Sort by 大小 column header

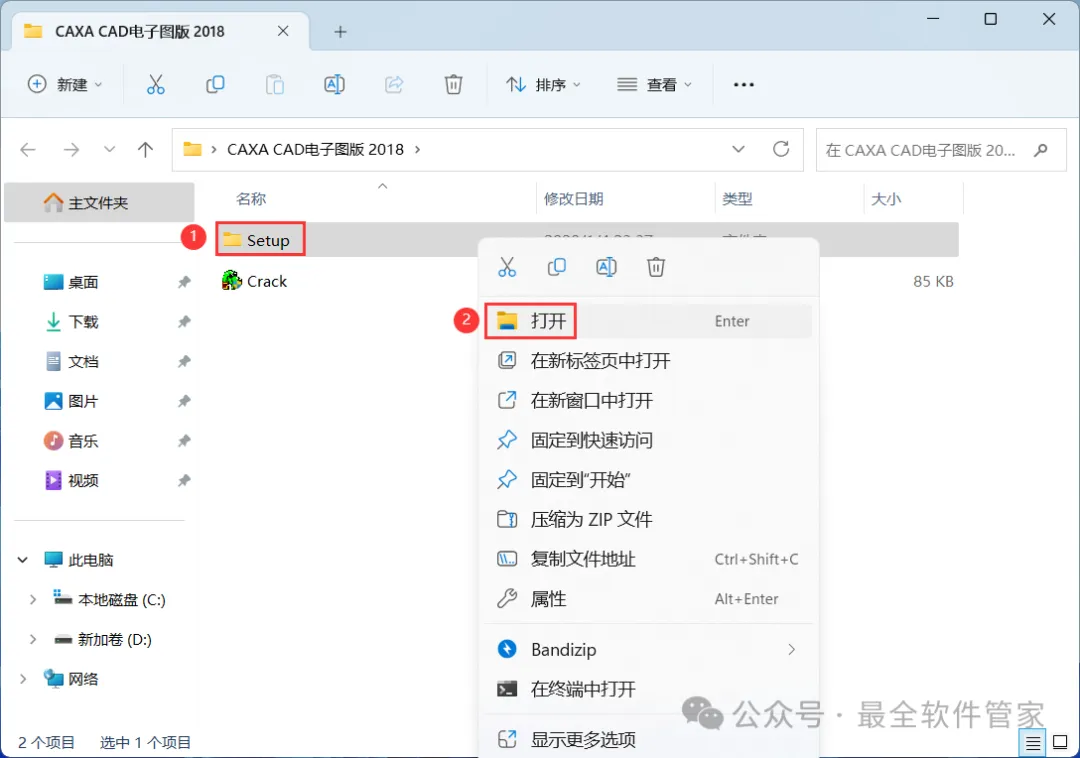click(x=886, y=199)
